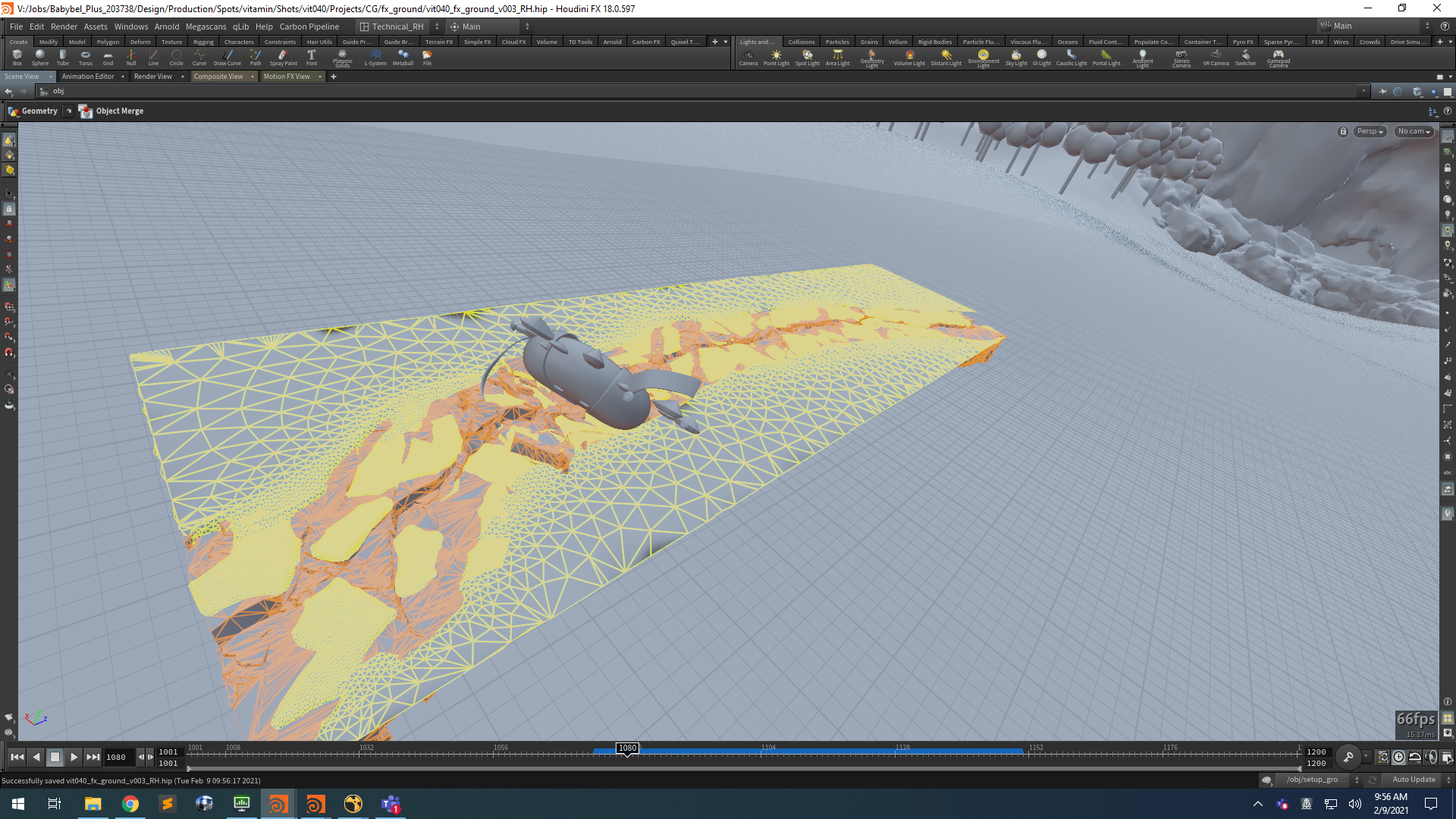The image size is (1456, 819).
Task: Open the No cam camera dropdown
Action: pyautogui.click(x=1414, y=131)
